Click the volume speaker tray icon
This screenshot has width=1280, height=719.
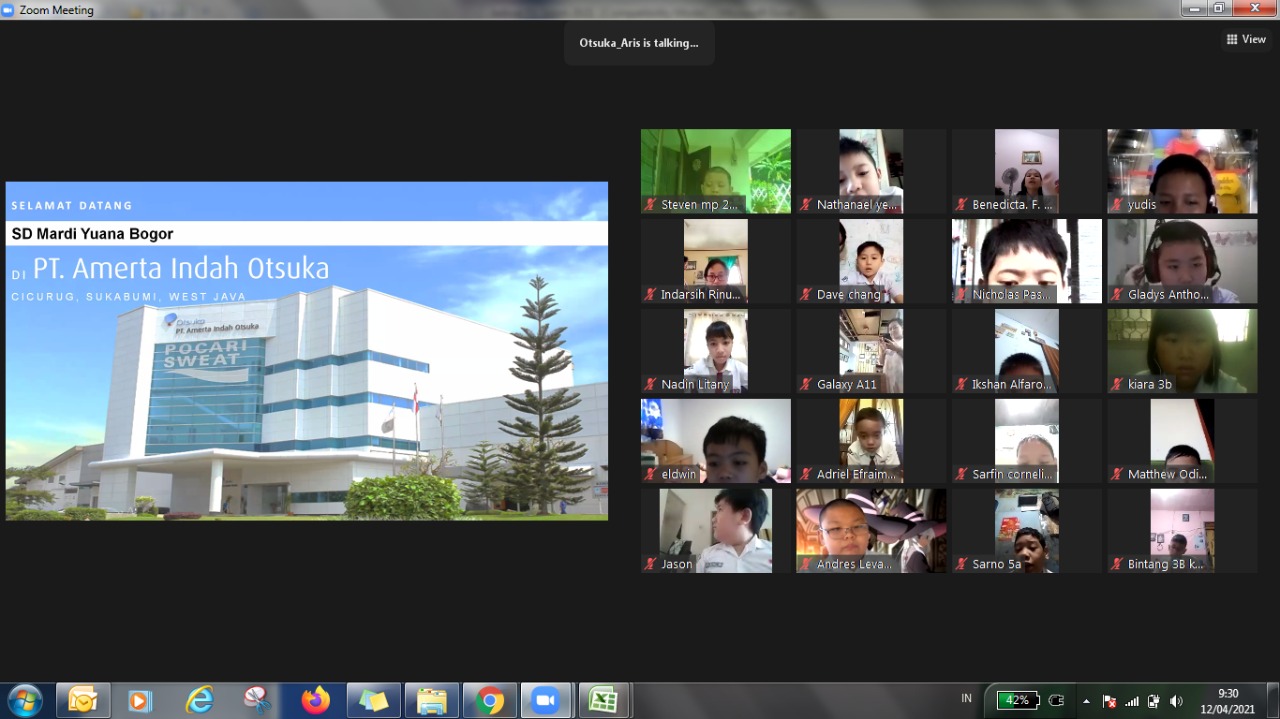click(x=1176, y=701)
